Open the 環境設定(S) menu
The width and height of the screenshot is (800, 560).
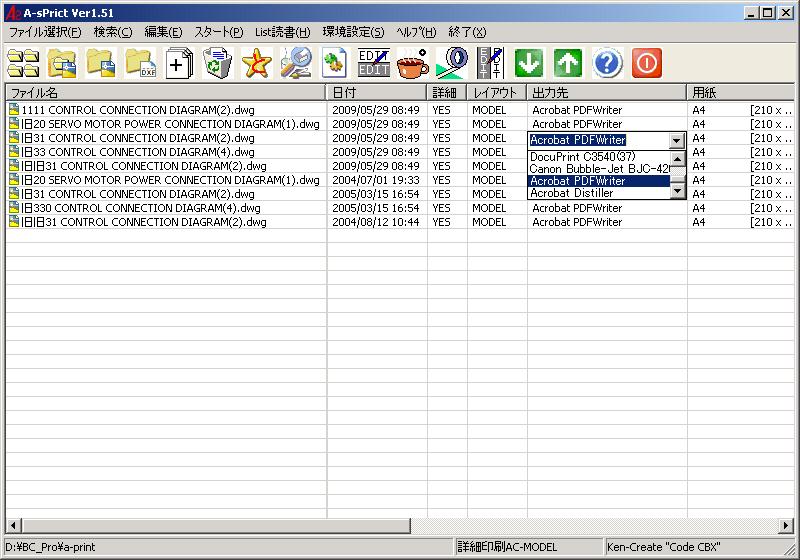point(353,32)
